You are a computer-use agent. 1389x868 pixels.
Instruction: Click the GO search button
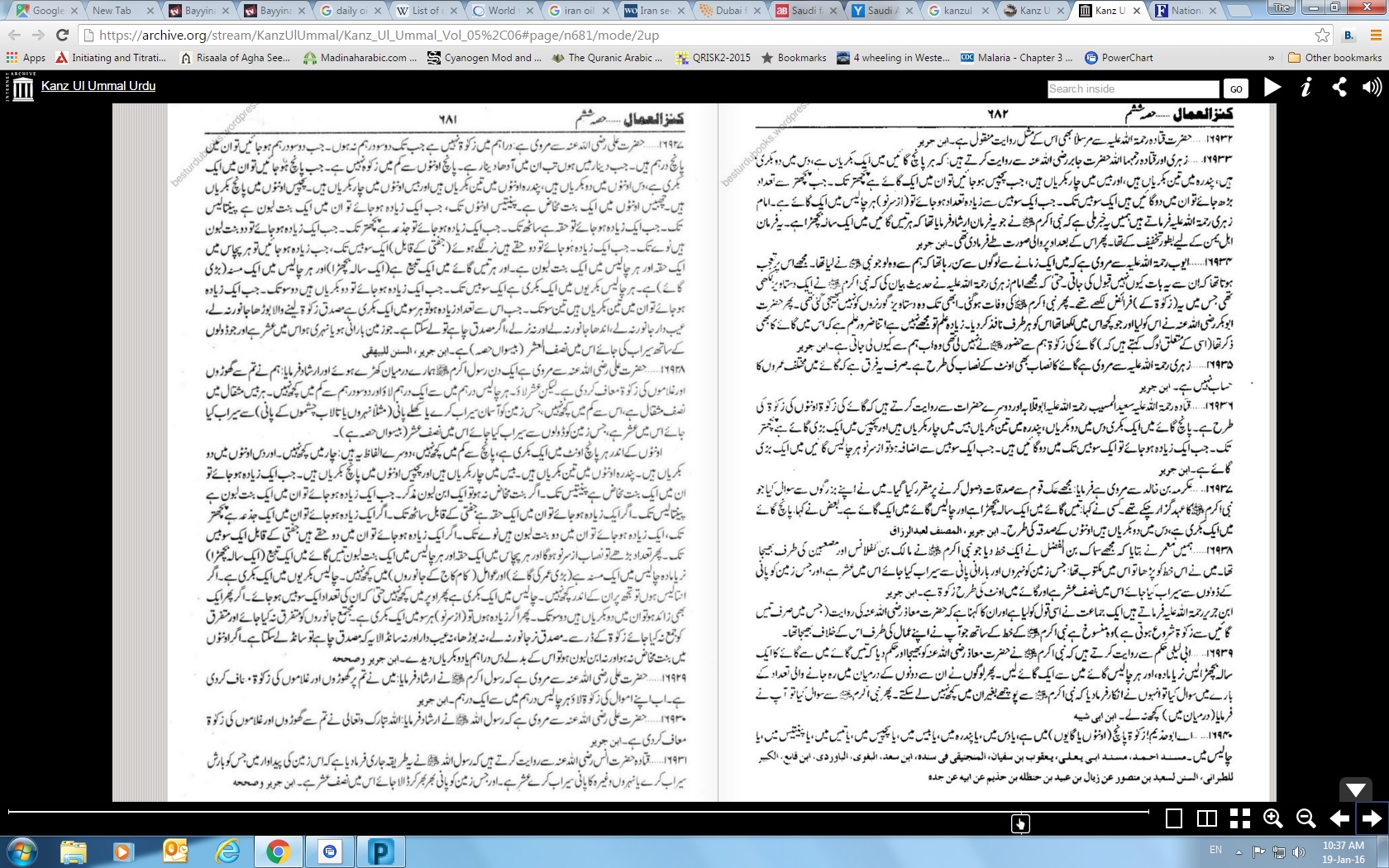pyautogui.click(x=1236, y=88)
